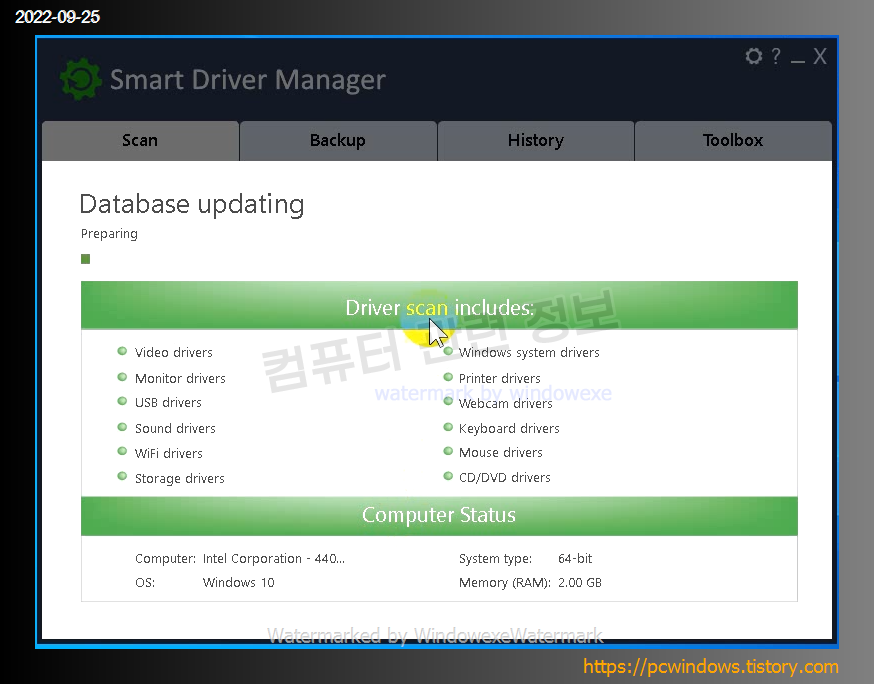This screenshot has height=684, width=874.
Task: Select "USB drivers" list entry
Action: point(168,402)
